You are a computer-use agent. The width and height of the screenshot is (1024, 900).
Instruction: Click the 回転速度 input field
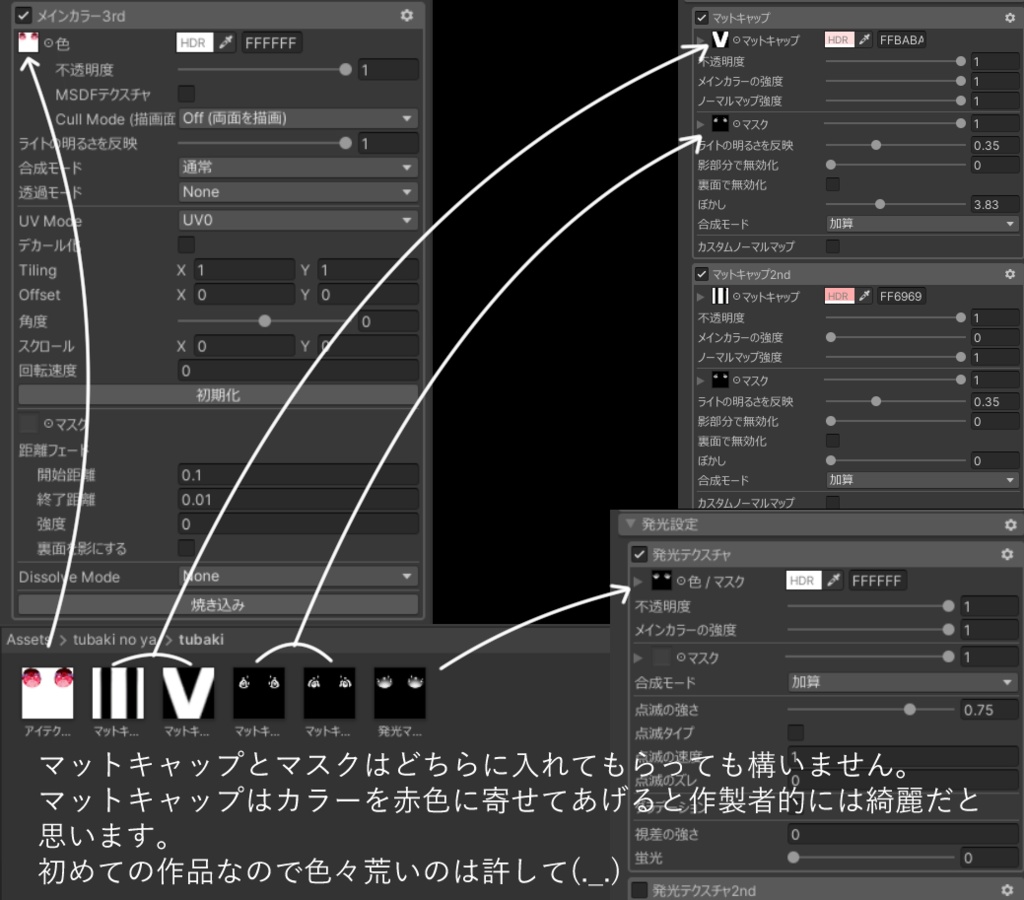click(298, 371)
